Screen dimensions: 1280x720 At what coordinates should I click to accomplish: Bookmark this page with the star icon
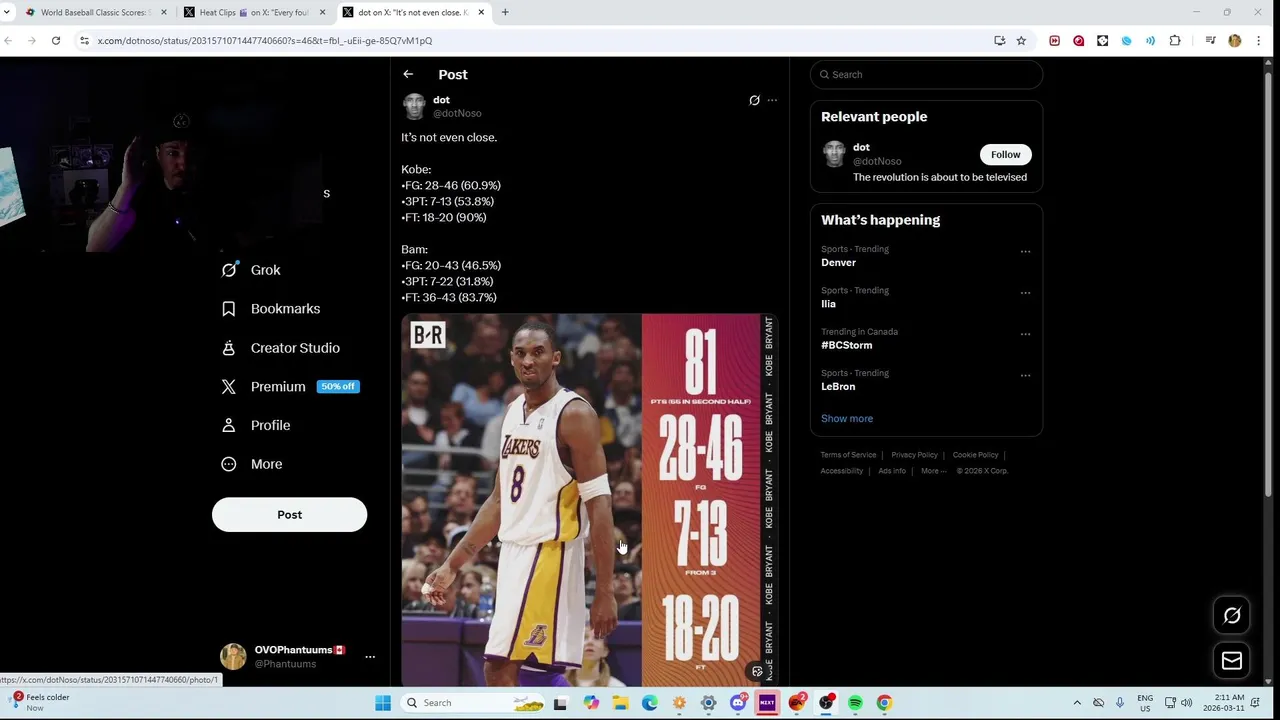(1021, 41)
